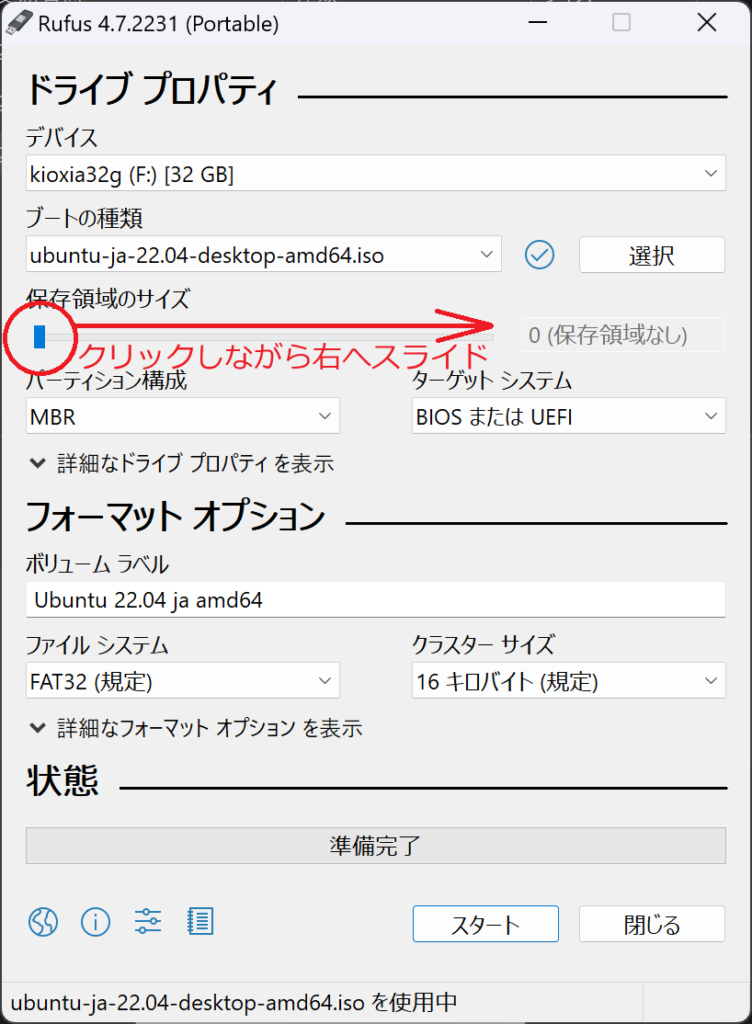Click the 状態 heading
Viewport: 752px width, 1024px height.
[x=62, y=780]
